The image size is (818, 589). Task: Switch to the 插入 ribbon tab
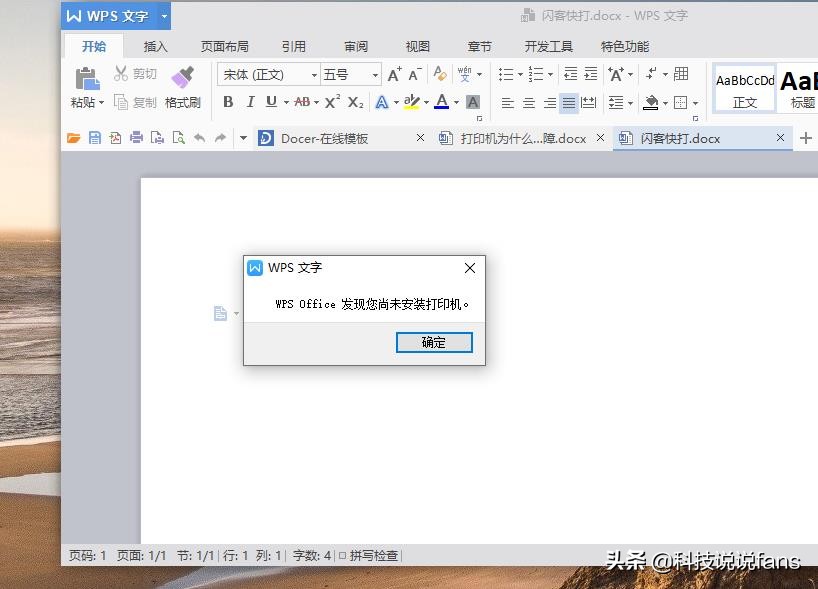pyautogui.click(x=155, y=45)
